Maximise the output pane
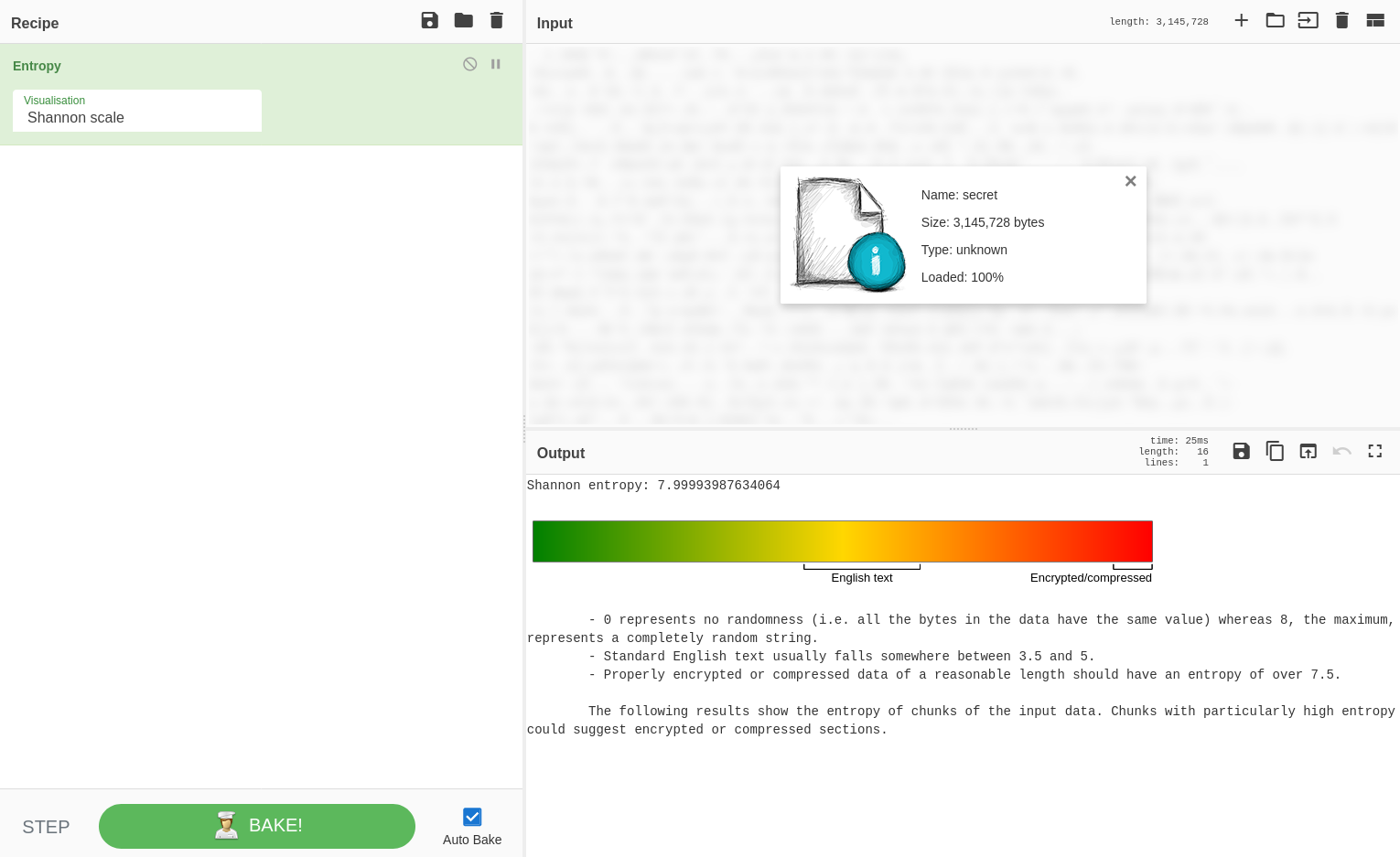The height and width of the screenshot is (857, 1400). [1375, 451]
